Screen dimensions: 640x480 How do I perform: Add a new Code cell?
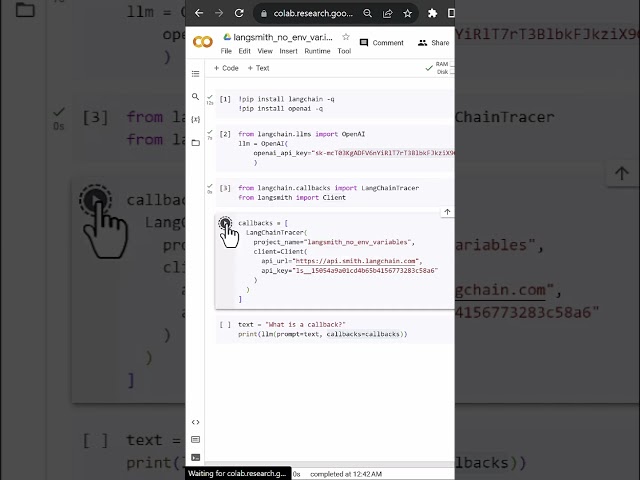click(226, 68)
